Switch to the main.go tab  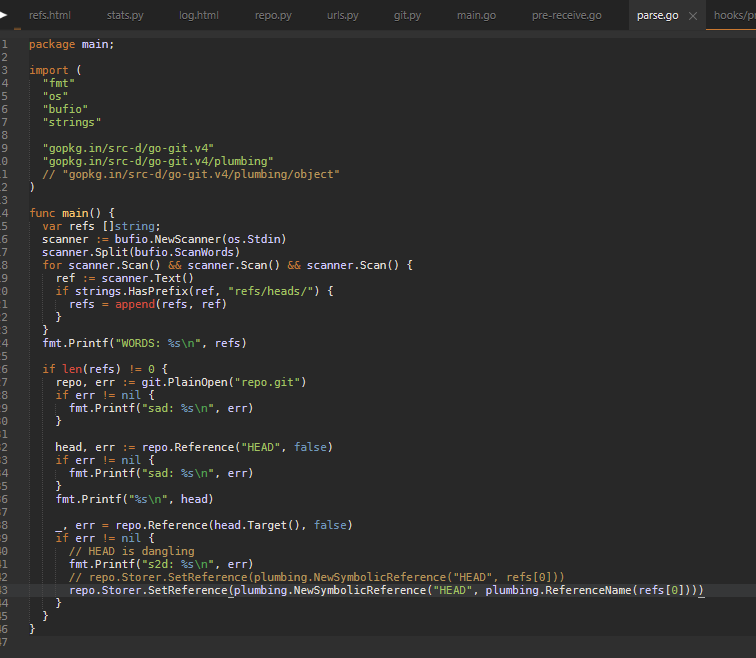point(476,16)
